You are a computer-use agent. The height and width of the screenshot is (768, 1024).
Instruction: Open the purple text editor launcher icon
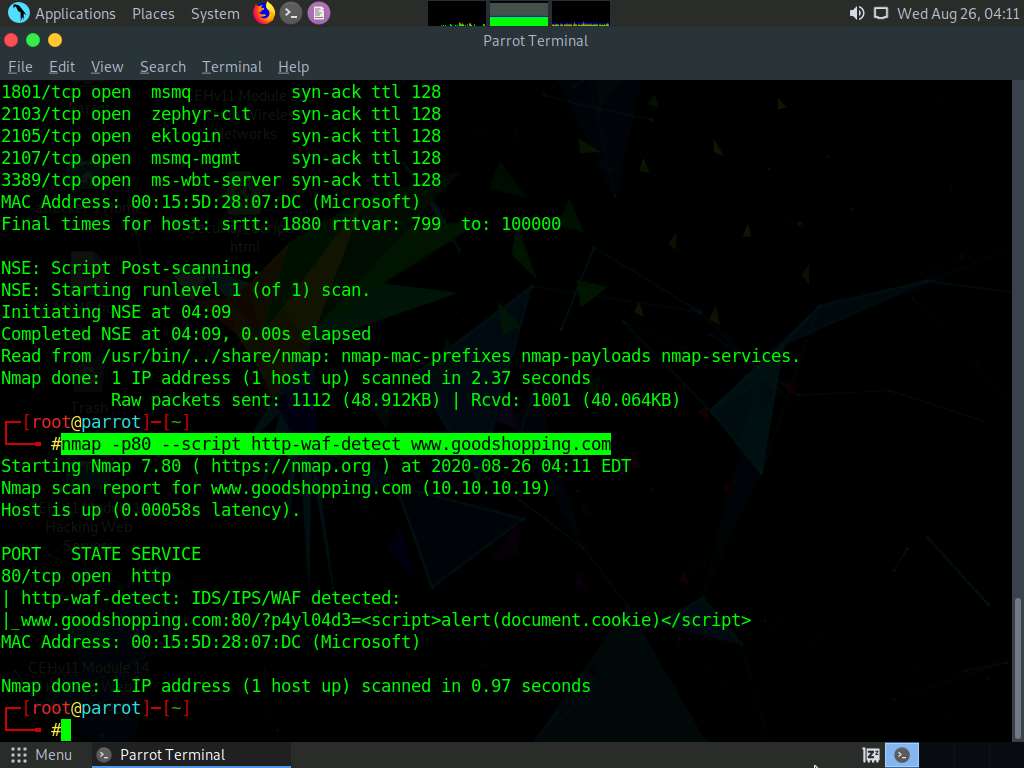coord(319,13)
